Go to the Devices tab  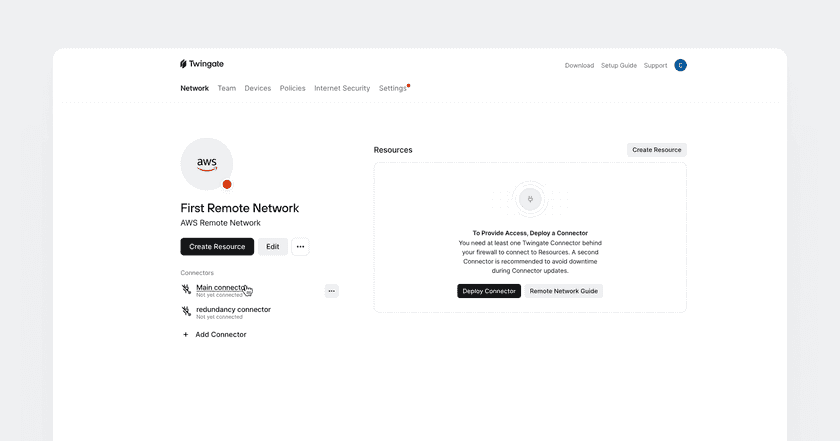(257, 88)
